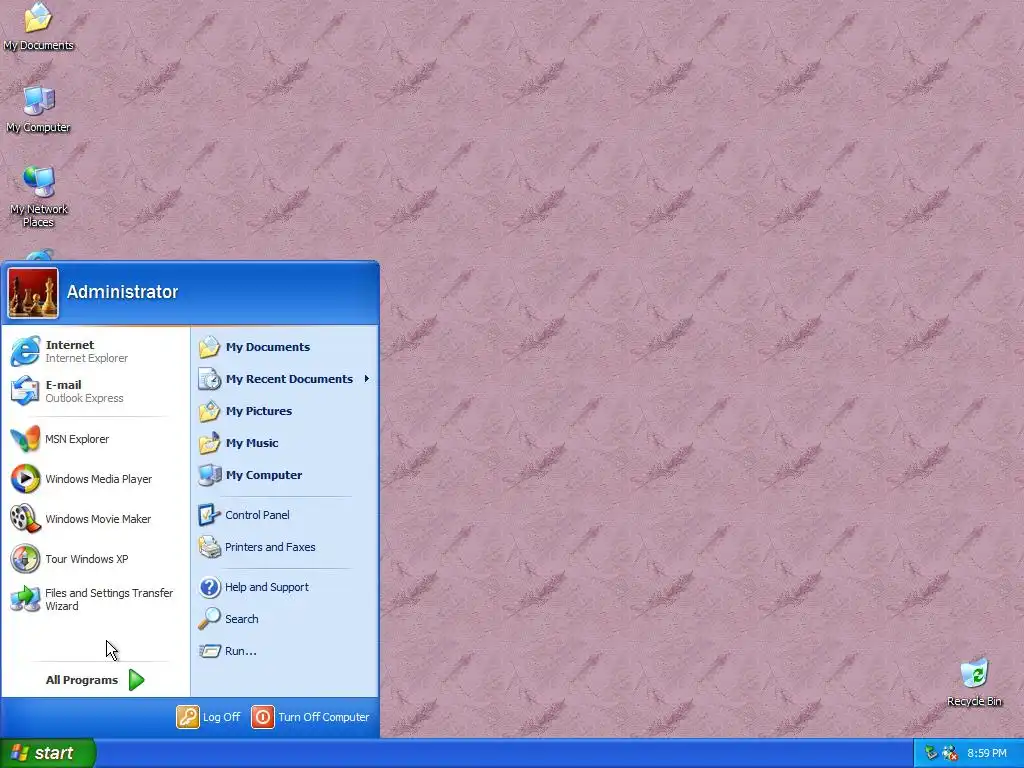Click Turn Off Computer button
The height and width of the screenshot is (768, 1024).
click(310, 717)
